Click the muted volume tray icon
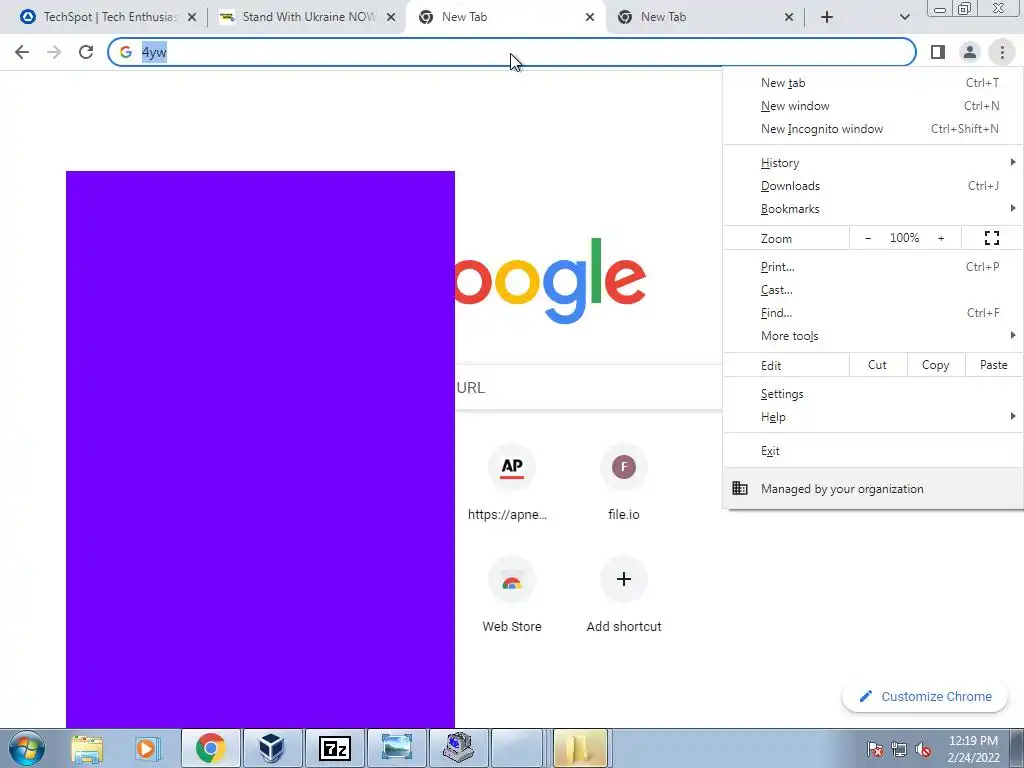The height and width of the screenshot is (768, 1024). [923, 749]
